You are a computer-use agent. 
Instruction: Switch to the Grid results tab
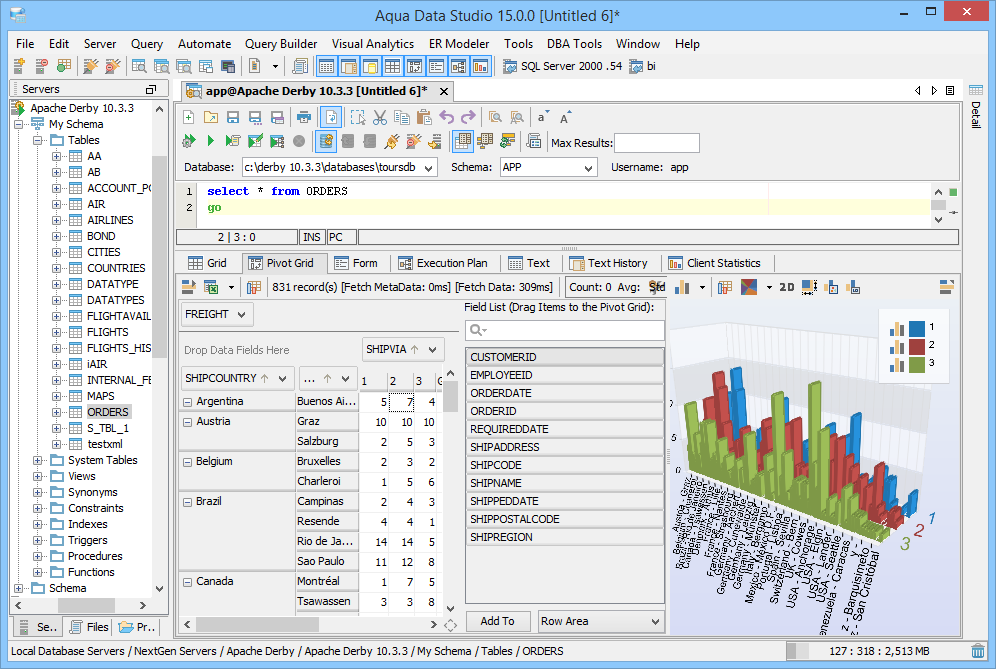pyautogui.click(x=208, y=262)
